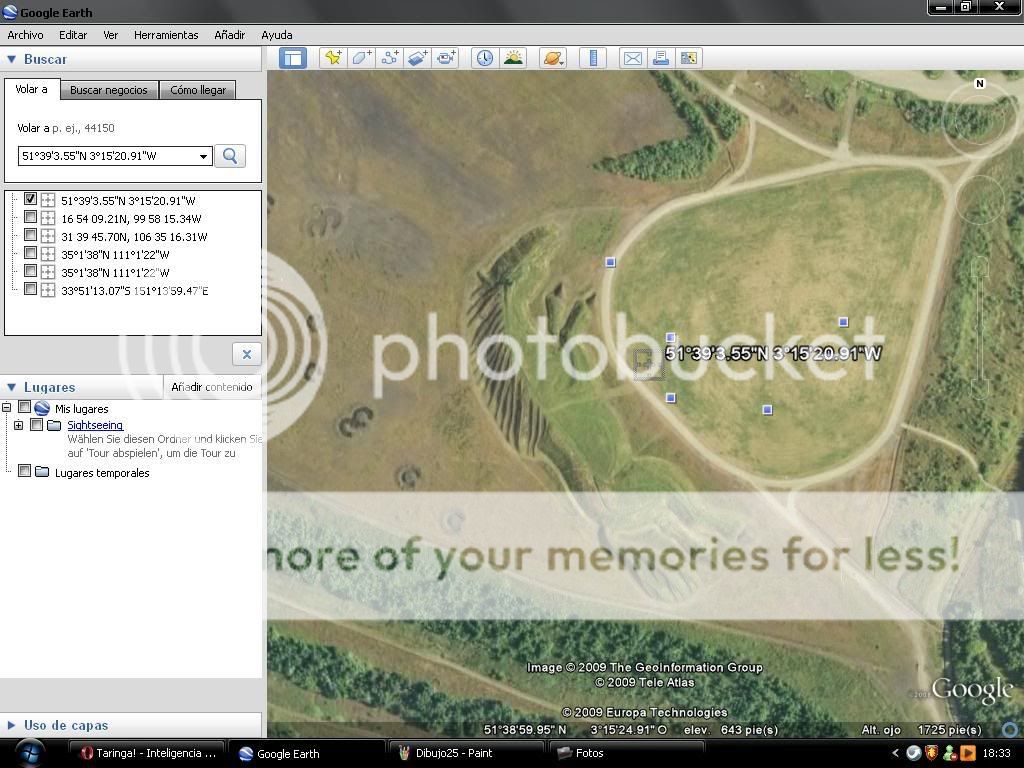Click the faint vertical zoom slider on map
This screenshot has height=768, width=1024.
[x=979, y=327]
